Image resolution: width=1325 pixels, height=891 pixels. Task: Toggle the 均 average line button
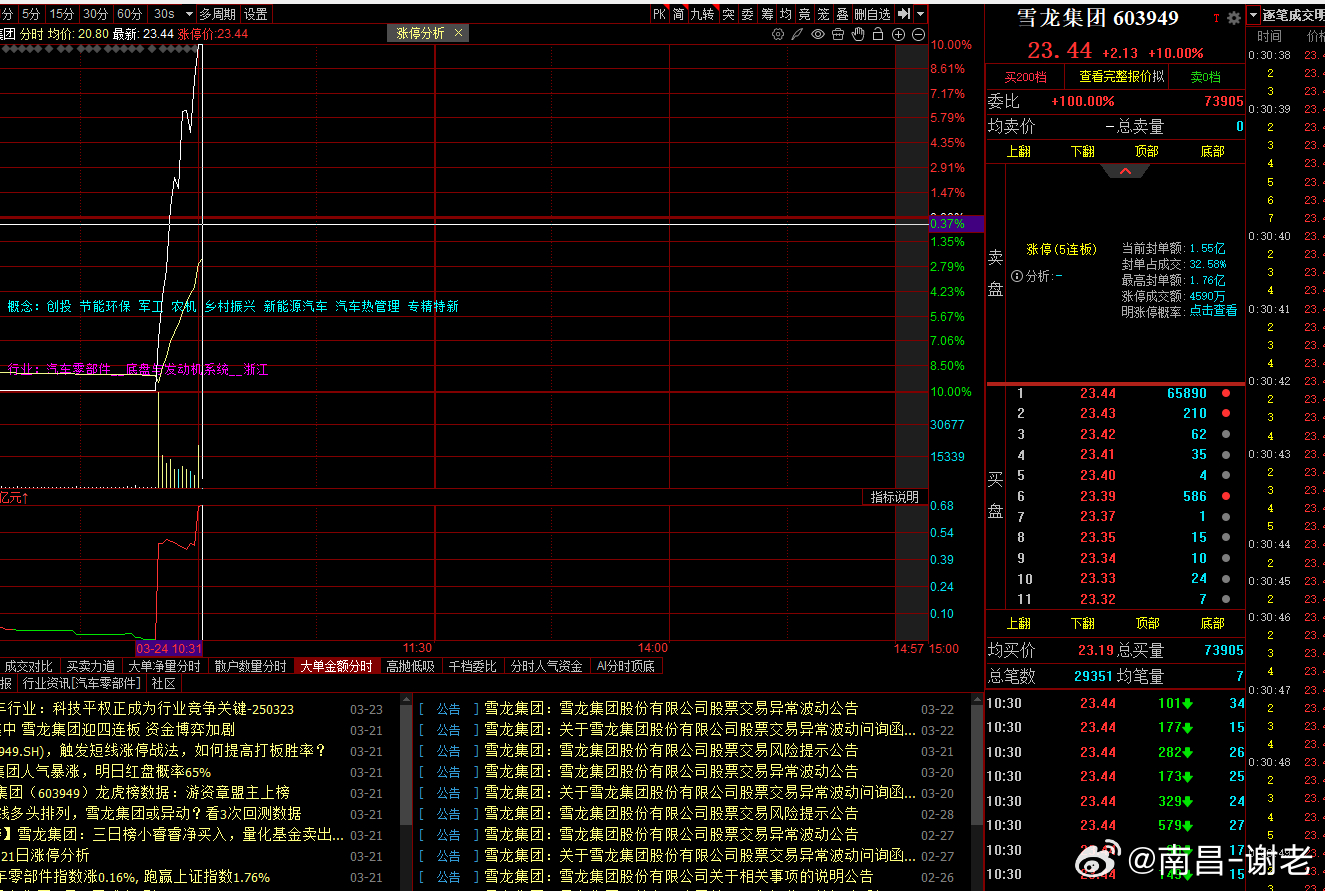click(786, 14)
